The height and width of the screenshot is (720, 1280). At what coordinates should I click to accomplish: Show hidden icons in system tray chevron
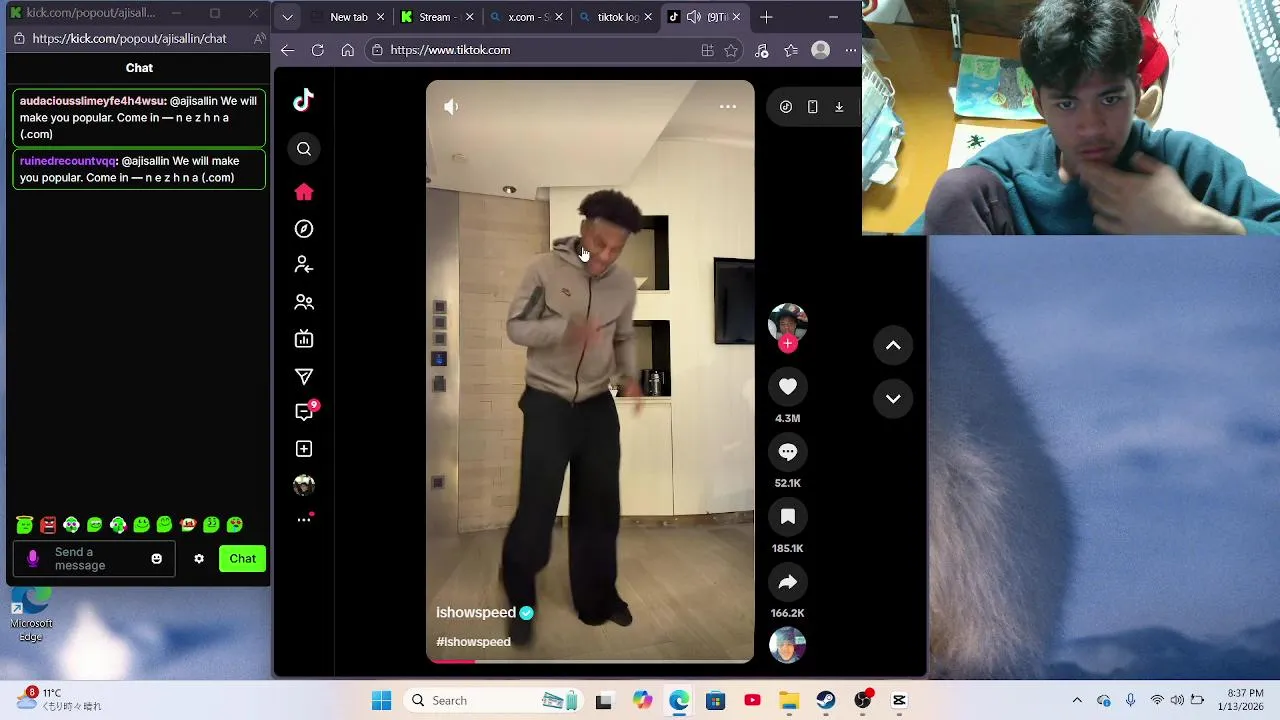tap(1077, 700)
